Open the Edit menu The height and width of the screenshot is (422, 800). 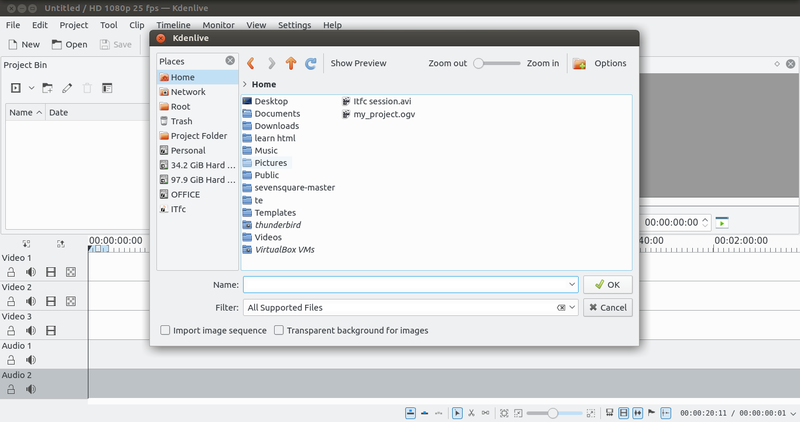click(40, 25)
